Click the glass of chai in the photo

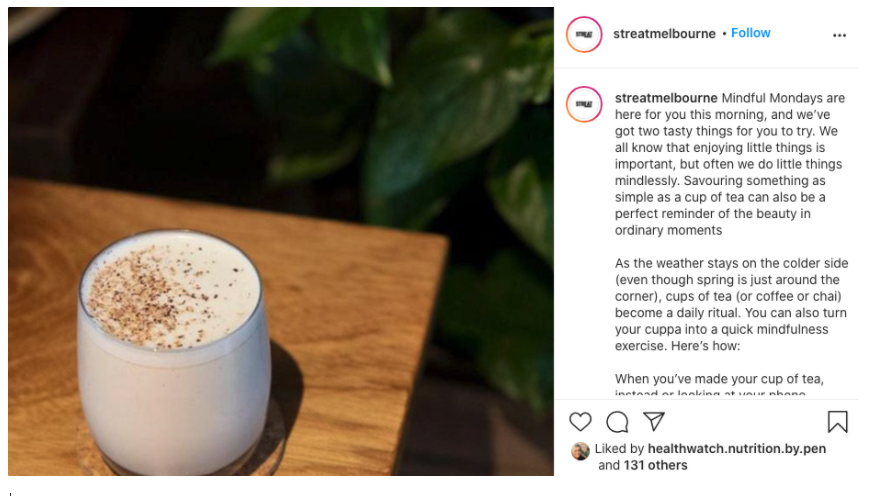[172, 351]
